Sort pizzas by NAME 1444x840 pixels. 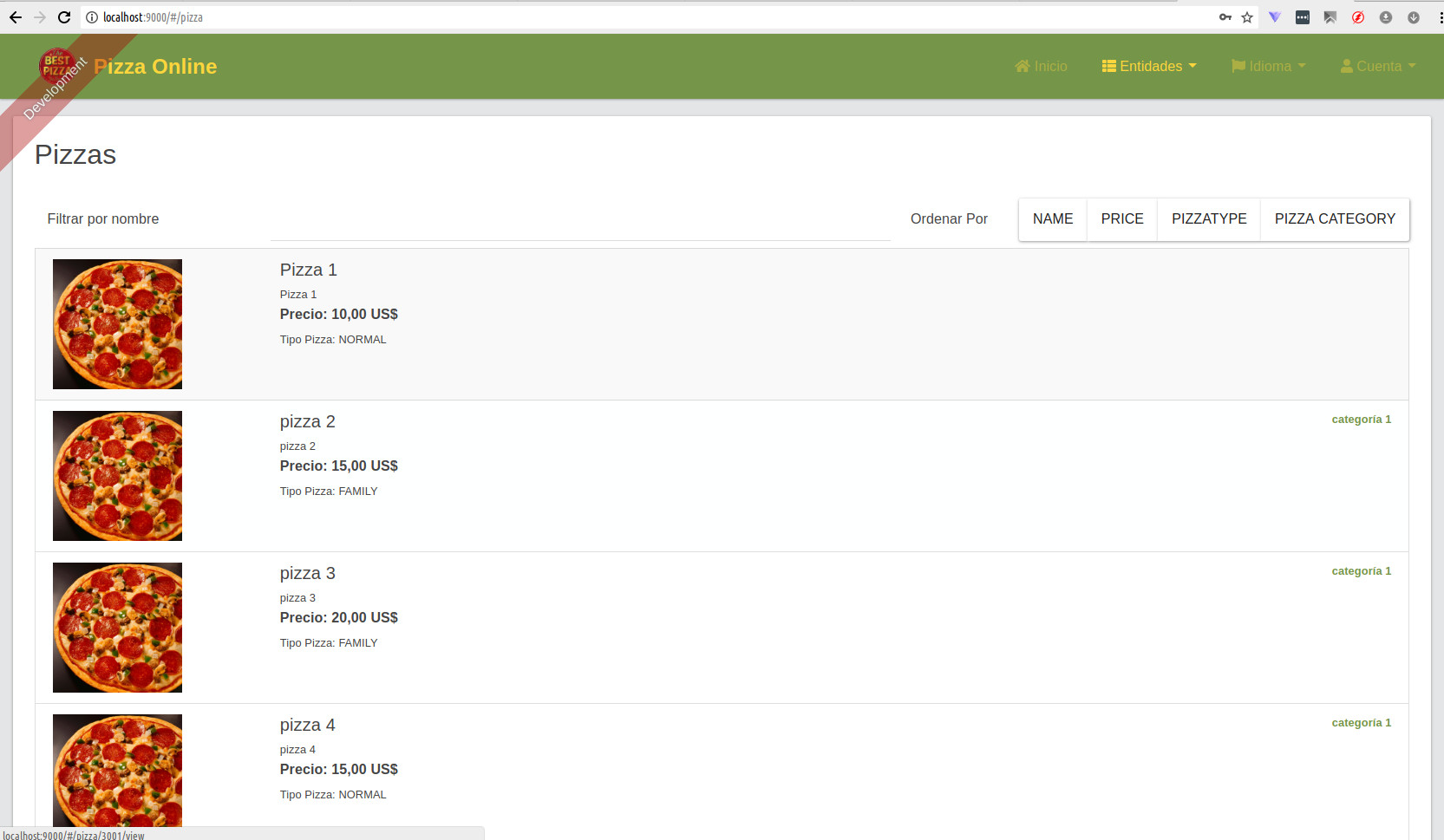1053,219
